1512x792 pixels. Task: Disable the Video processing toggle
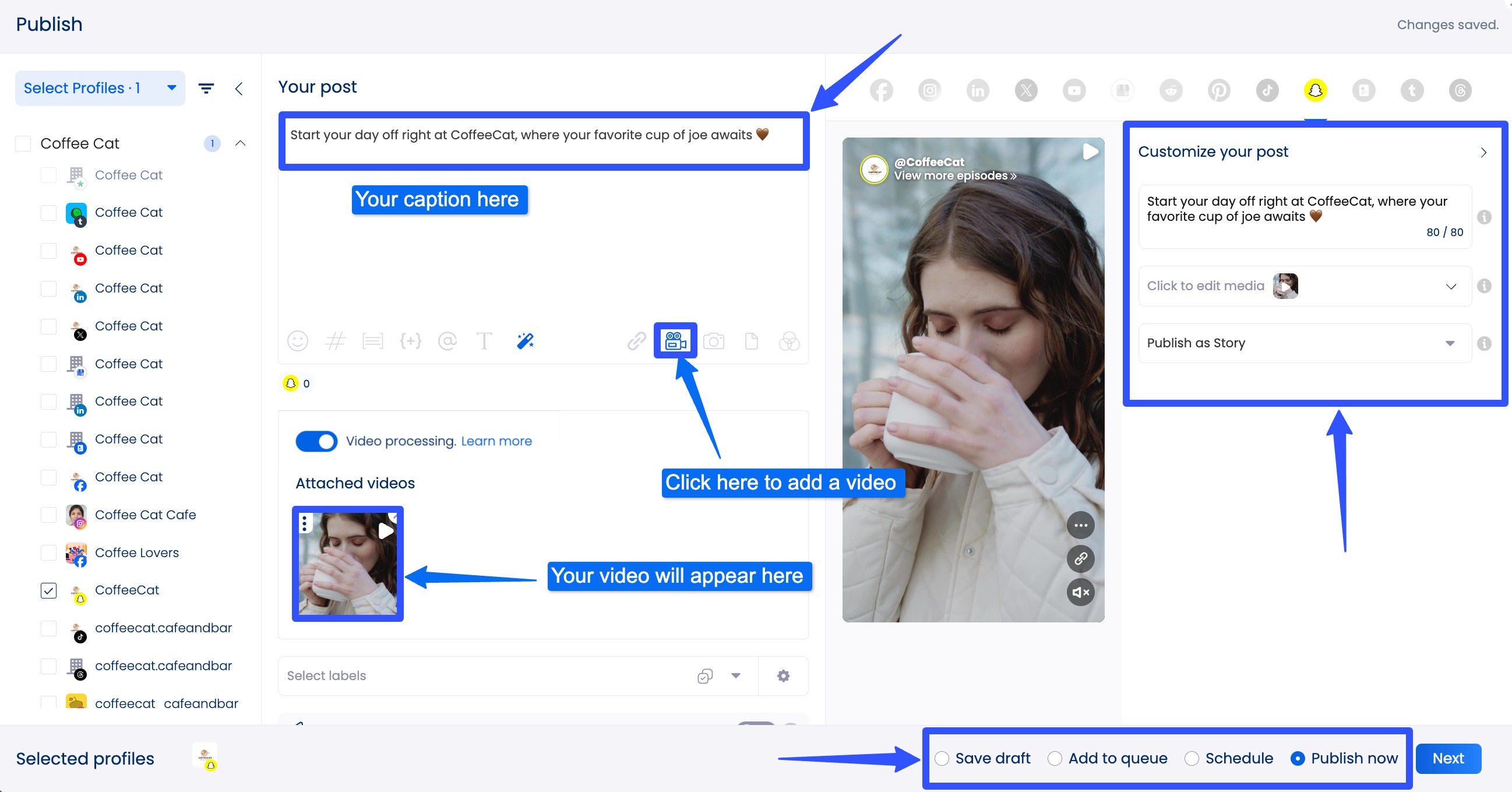[x=316, y=441]
